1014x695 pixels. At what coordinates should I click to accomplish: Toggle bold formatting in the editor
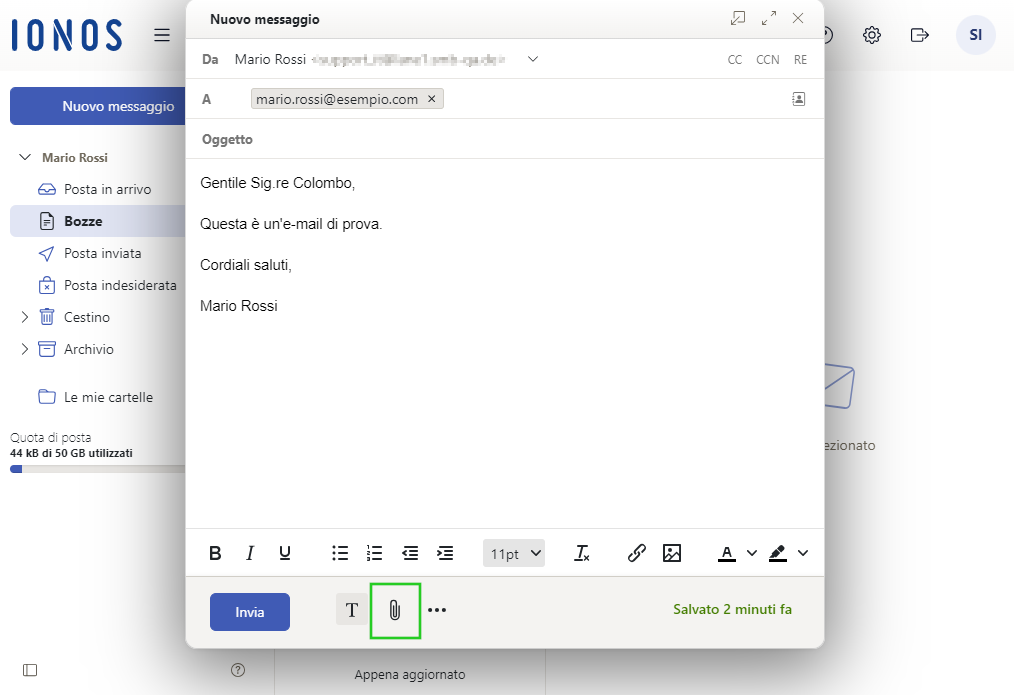(x=215, y=553)
